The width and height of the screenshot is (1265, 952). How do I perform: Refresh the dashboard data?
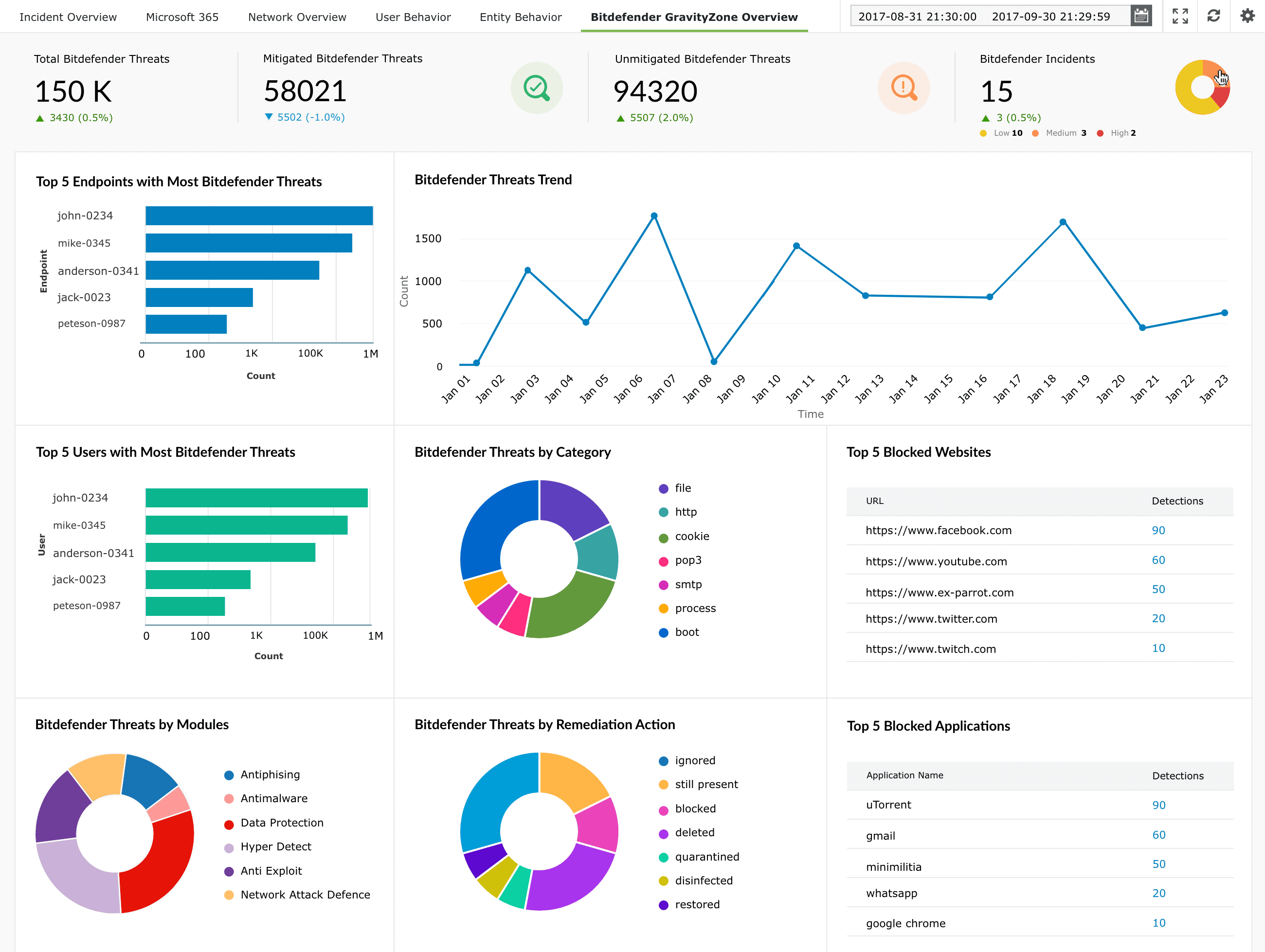click(1213, 16)
